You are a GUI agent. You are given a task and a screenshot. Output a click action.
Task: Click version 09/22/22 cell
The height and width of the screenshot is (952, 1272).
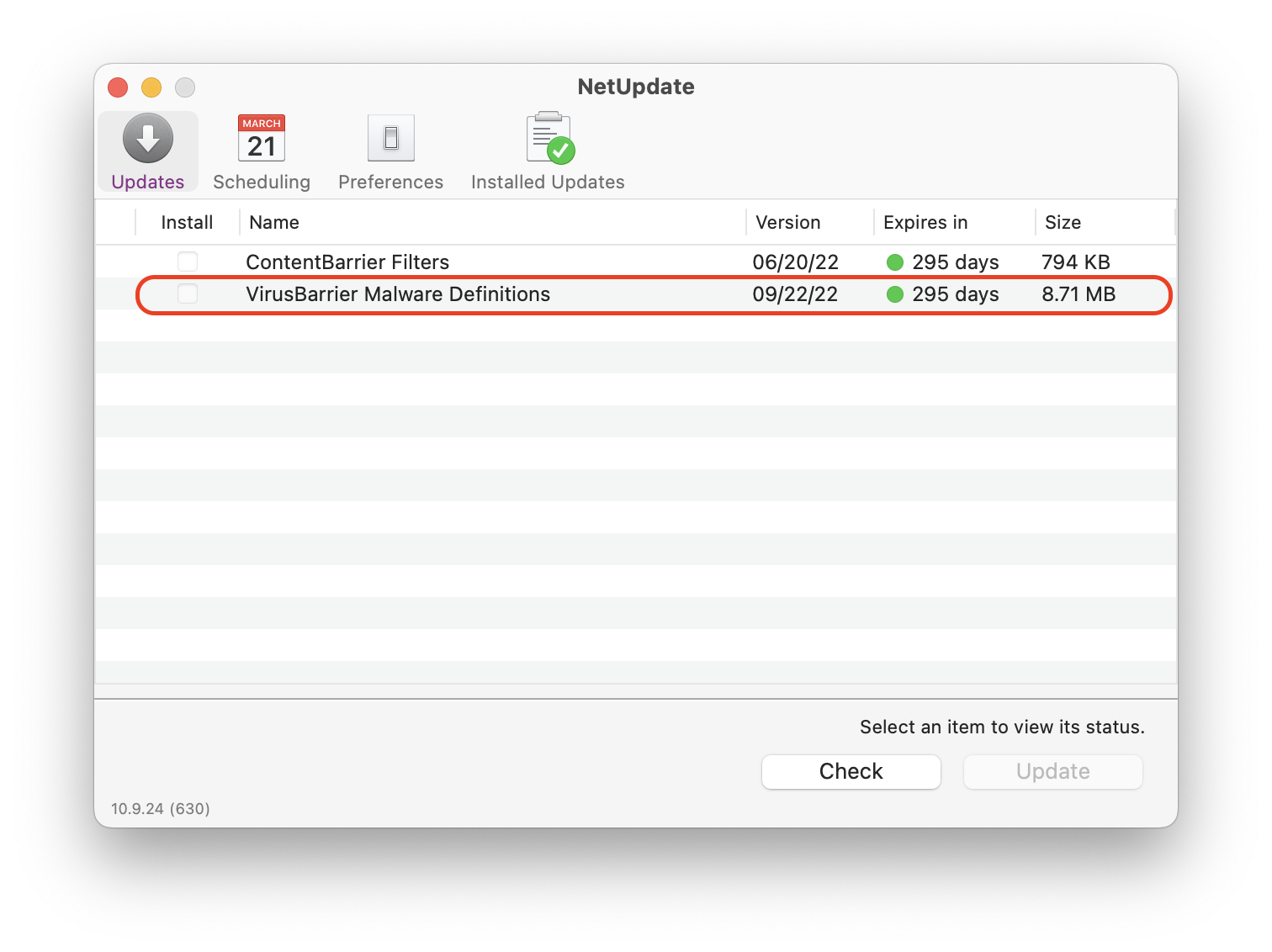796,294
